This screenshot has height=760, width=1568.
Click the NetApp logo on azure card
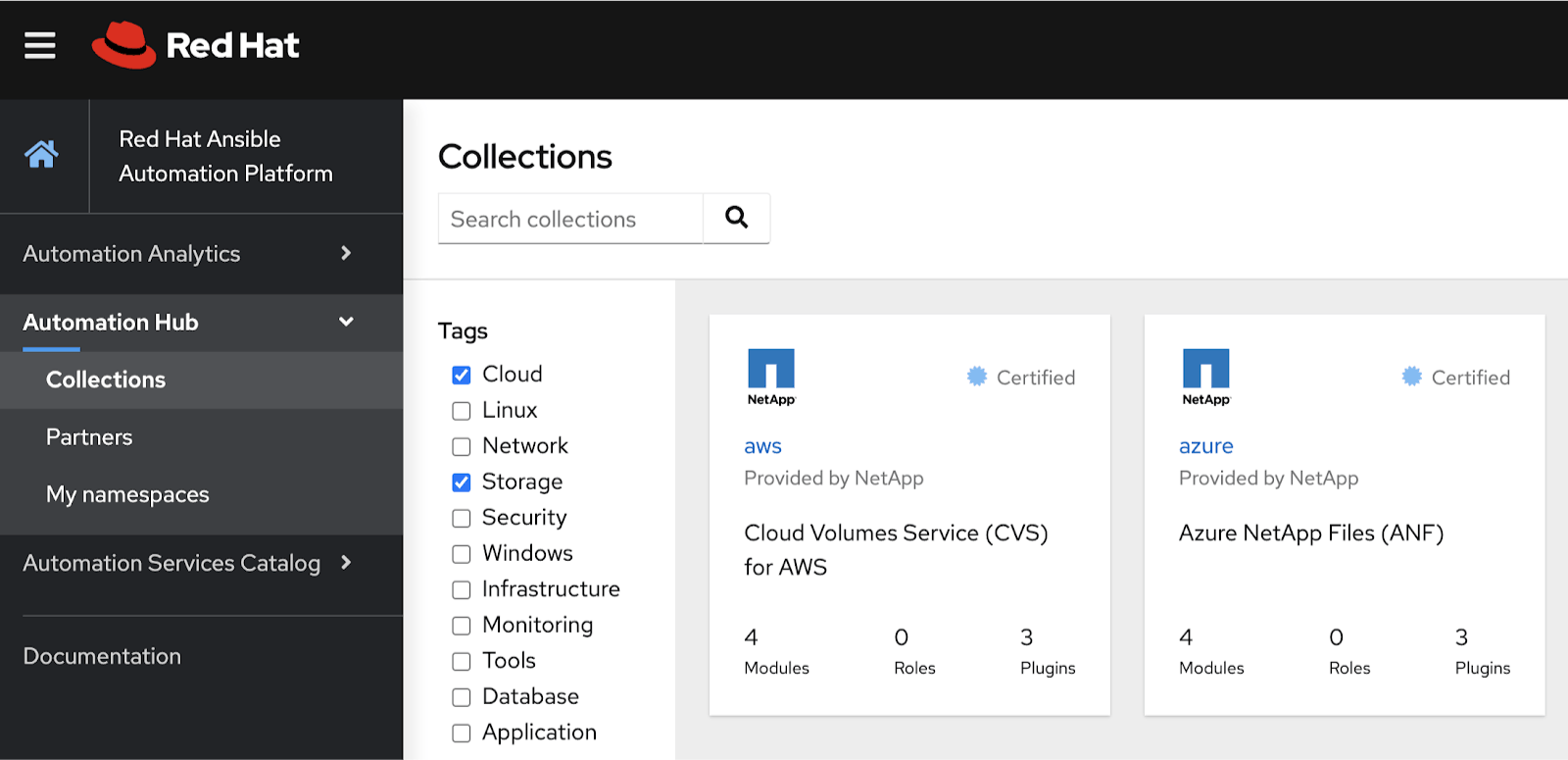1205,377
